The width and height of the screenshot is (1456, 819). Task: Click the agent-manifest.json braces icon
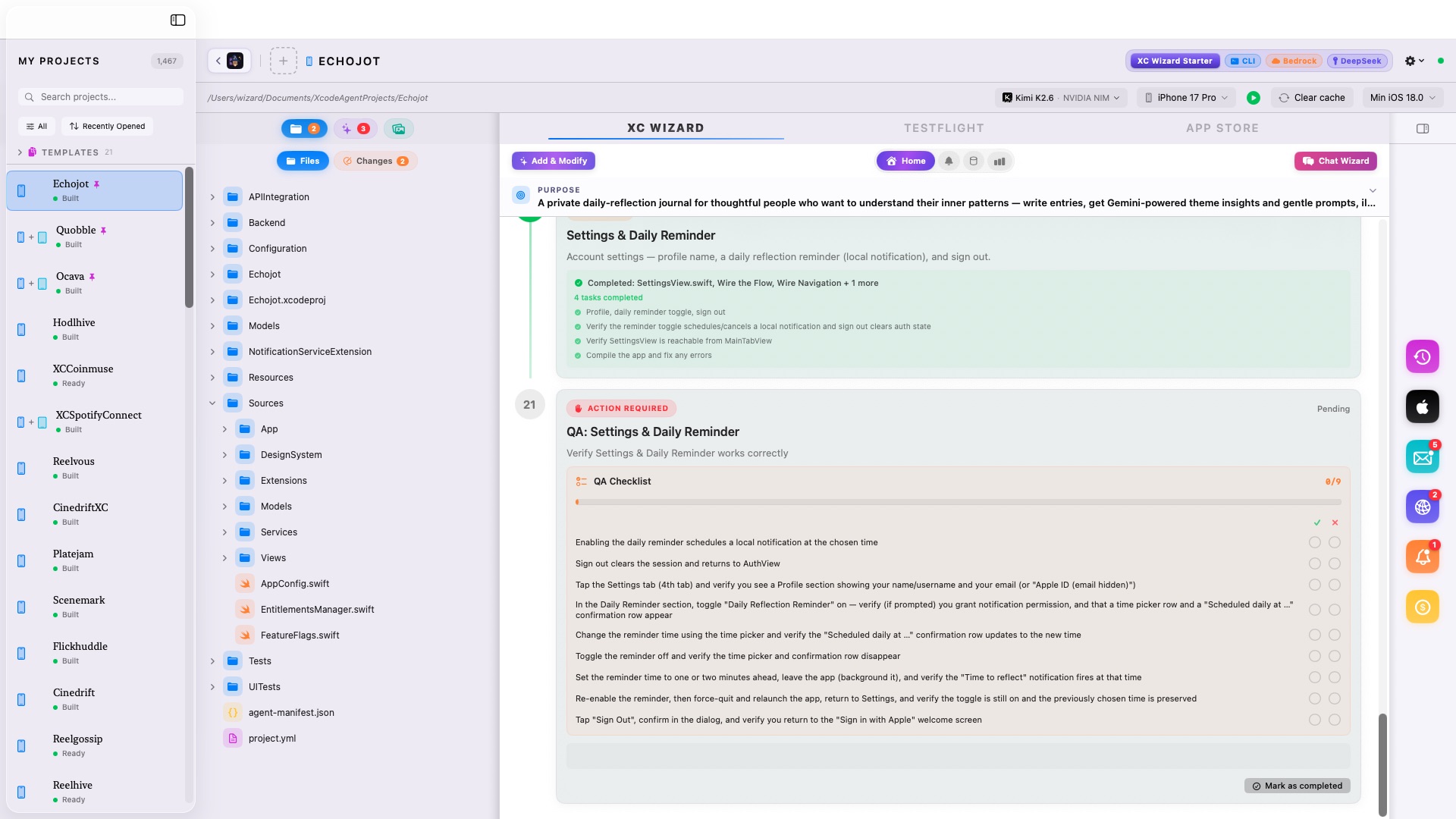(233, 713)
